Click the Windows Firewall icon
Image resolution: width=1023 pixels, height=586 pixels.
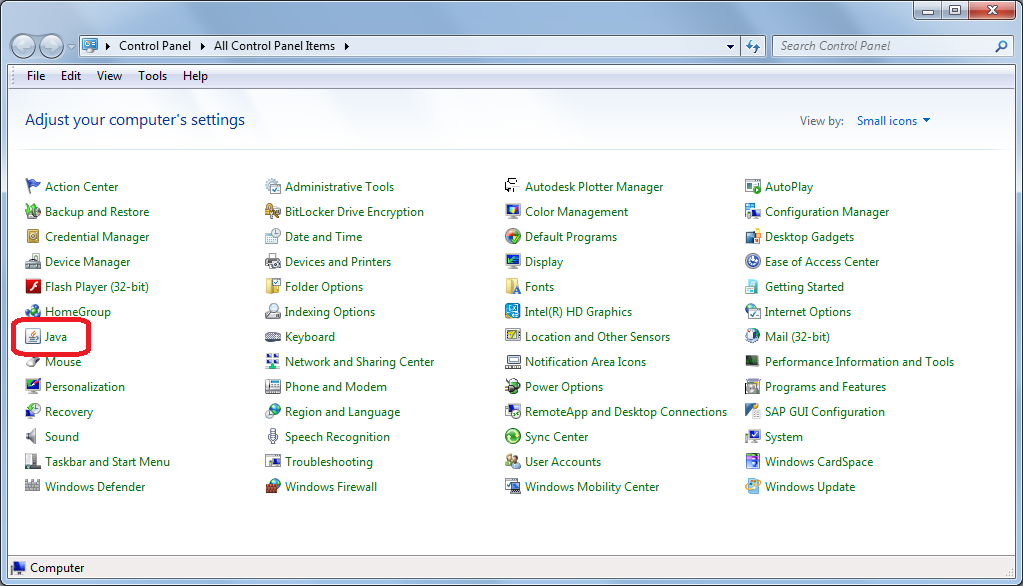[x=273, y=487]
